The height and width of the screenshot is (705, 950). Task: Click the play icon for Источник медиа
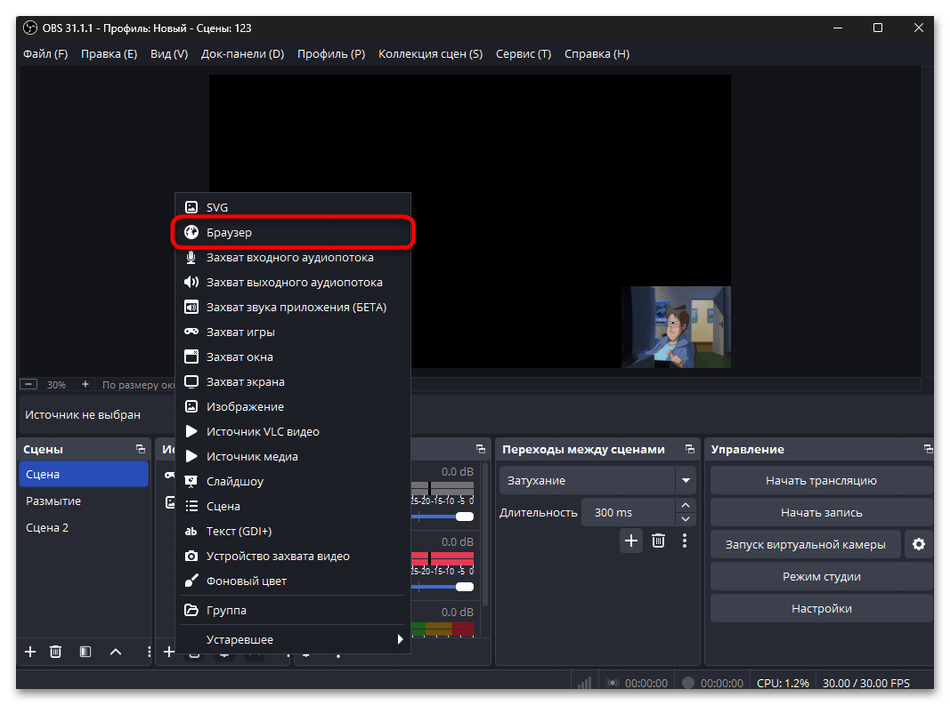(x=191, y=456)
